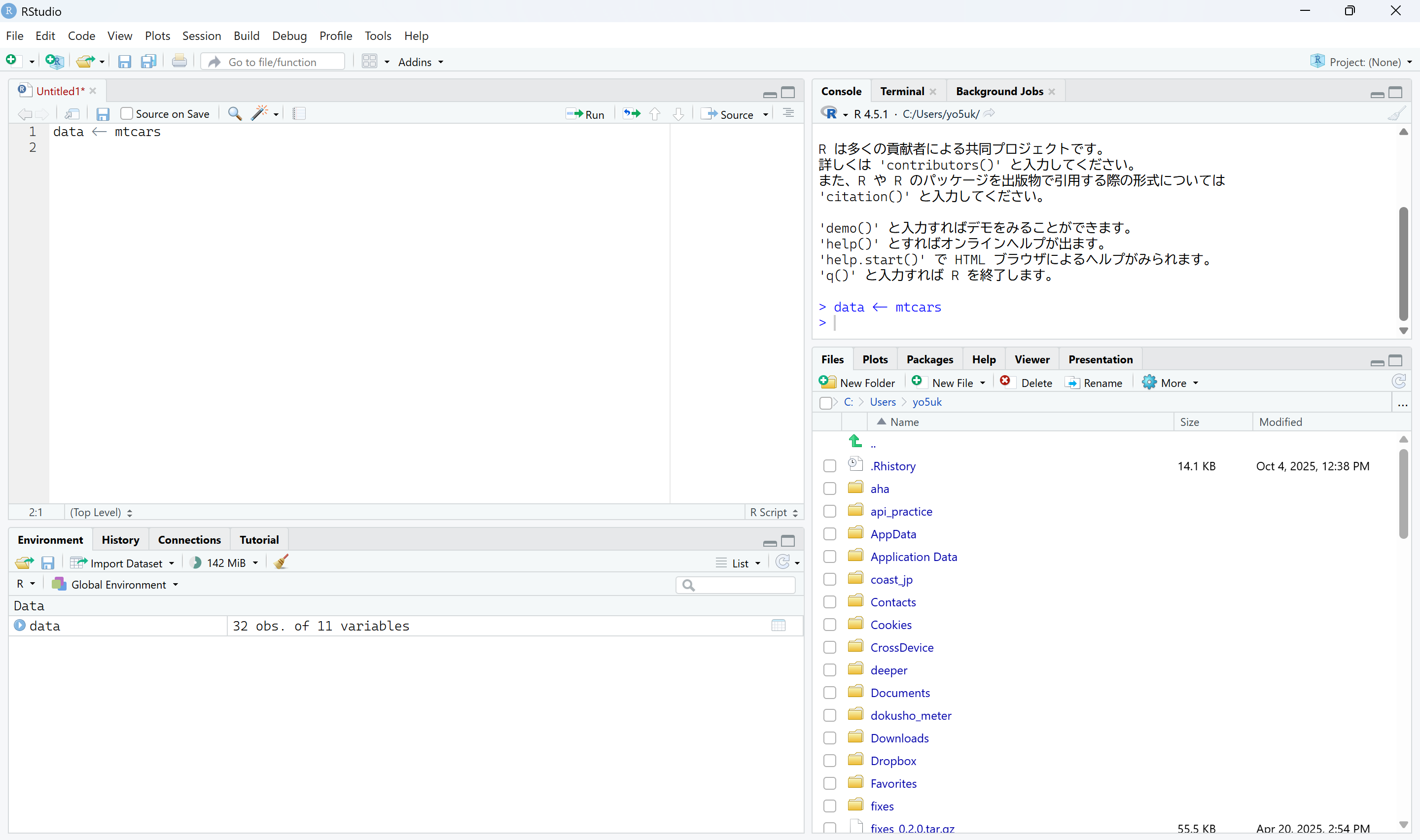Click the Save all documents icon

pyautogui.click(x=149, y=62)
